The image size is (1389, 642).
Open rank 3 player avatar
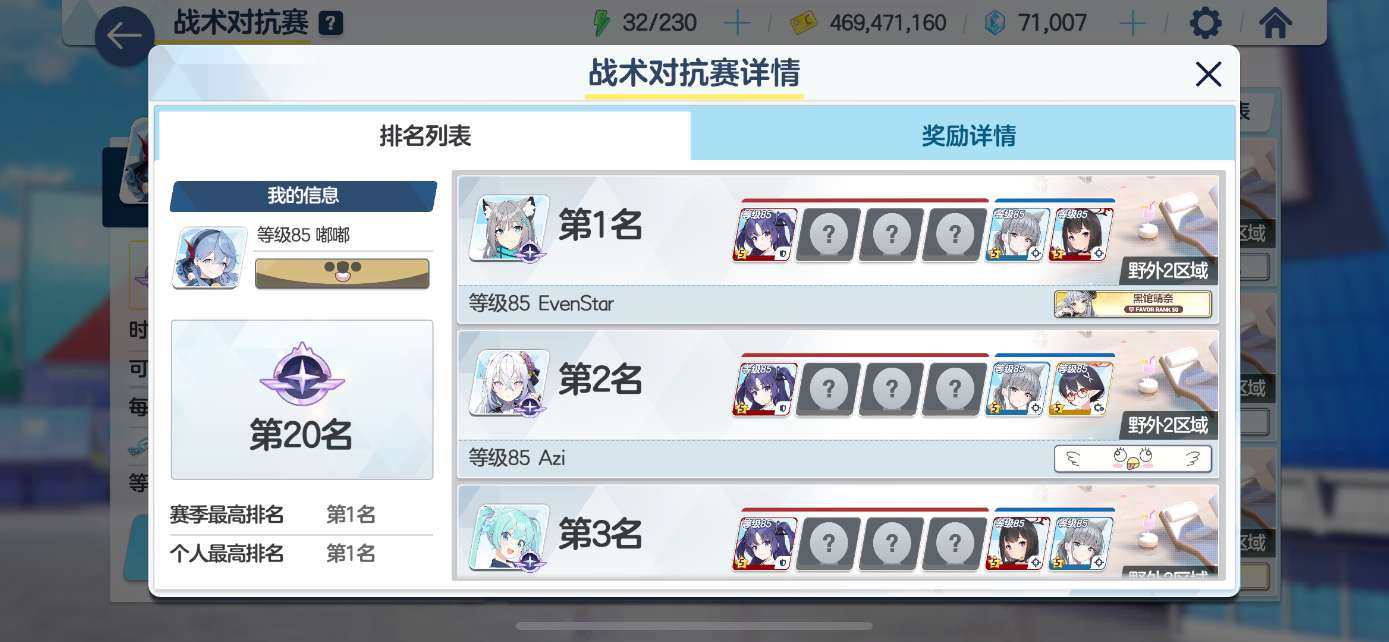(510, 538)
